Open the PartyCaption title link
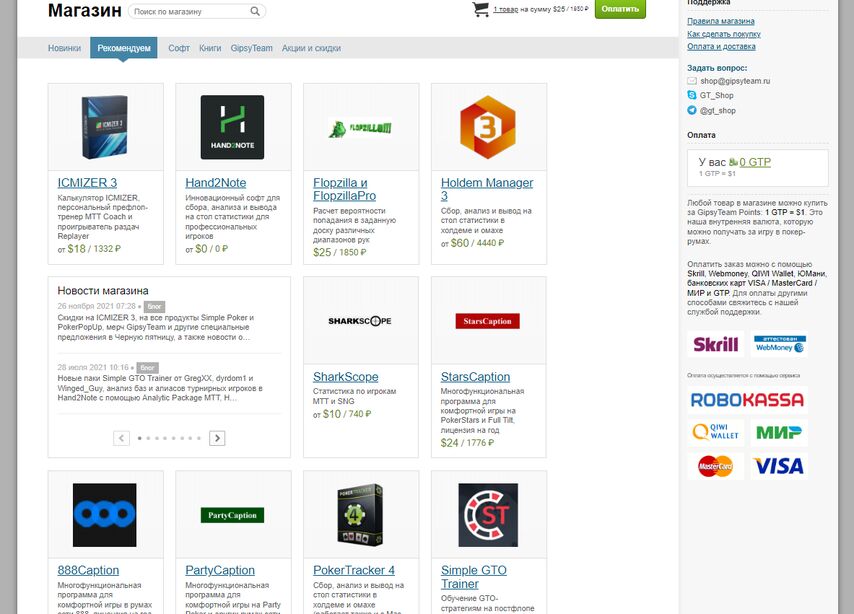 pyautogui.click(x=220, y=570)
